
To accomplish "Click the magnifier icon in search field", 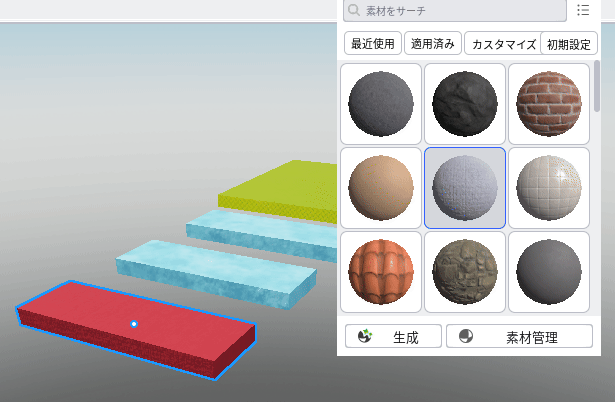I will pos(354,10).
